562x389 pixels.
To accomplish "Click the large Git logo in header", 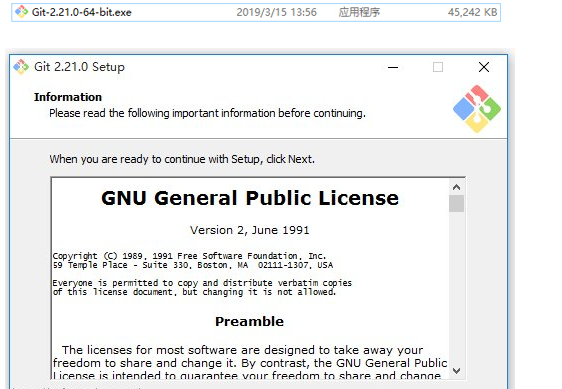I will [x=477, y=109].
